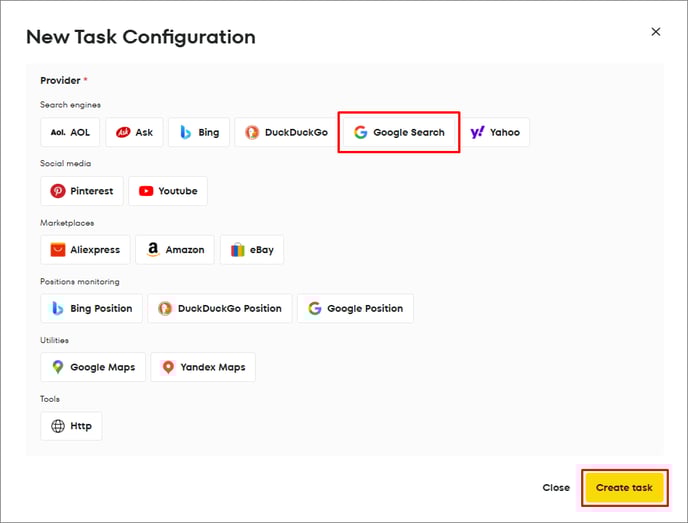Select Bing as the provider
Viewport: 688px width, 523px height.
199,132
